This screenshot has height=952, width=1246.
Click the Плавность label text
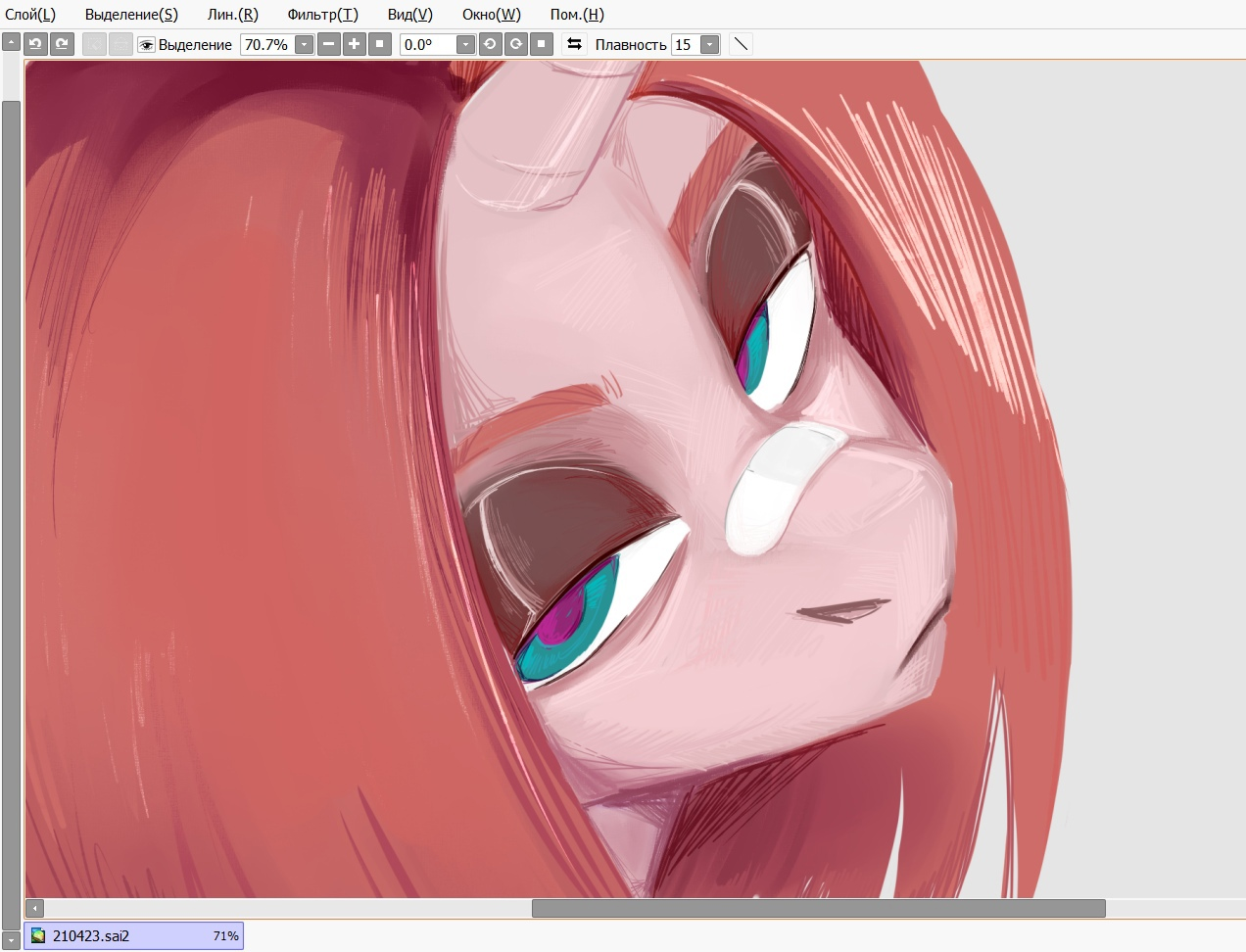[631, 45]
